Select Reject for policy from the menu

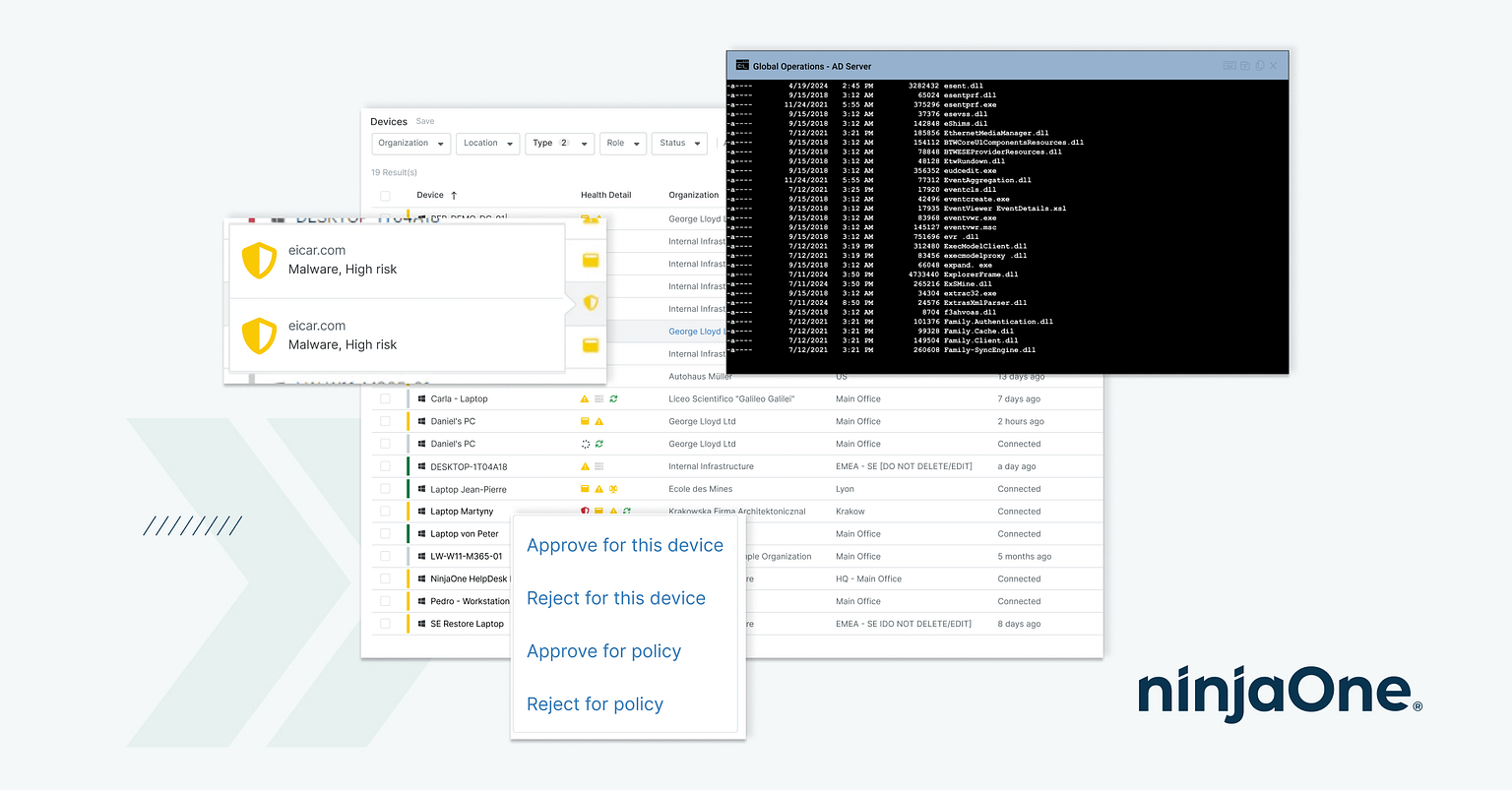click(x=595, y=703)
